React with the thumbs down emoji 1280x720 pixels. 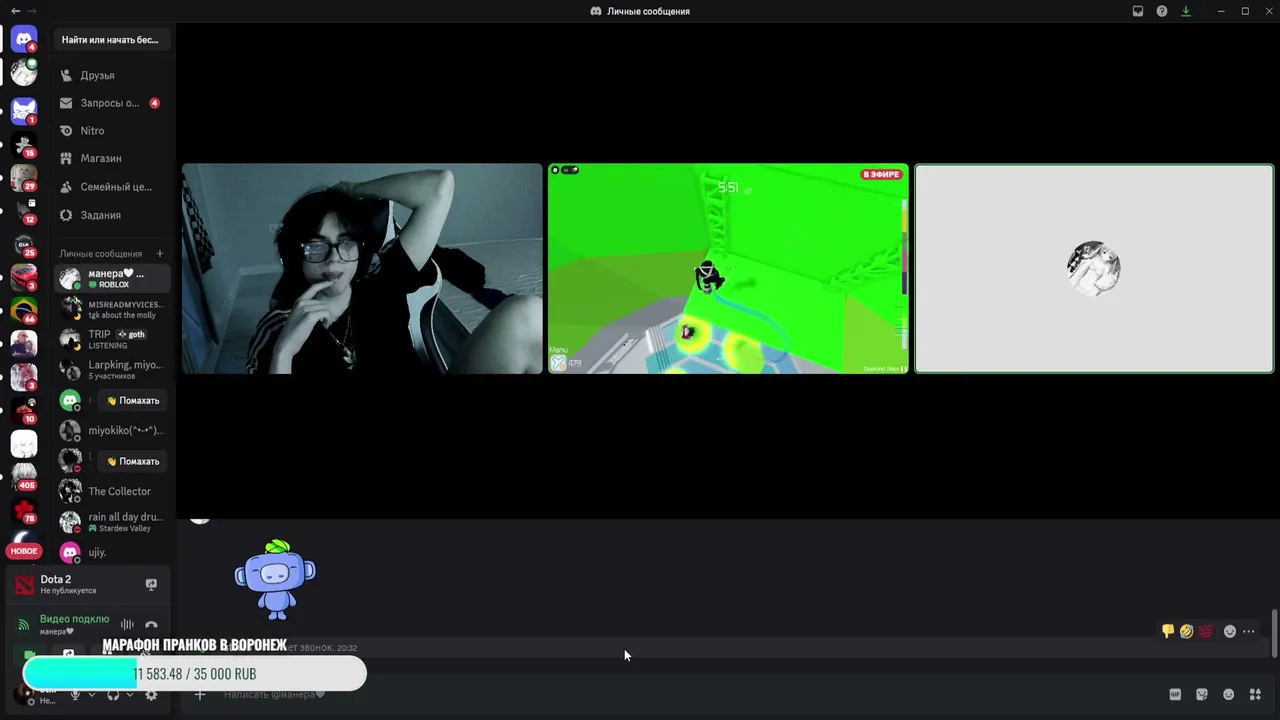tap(1167, 631)
